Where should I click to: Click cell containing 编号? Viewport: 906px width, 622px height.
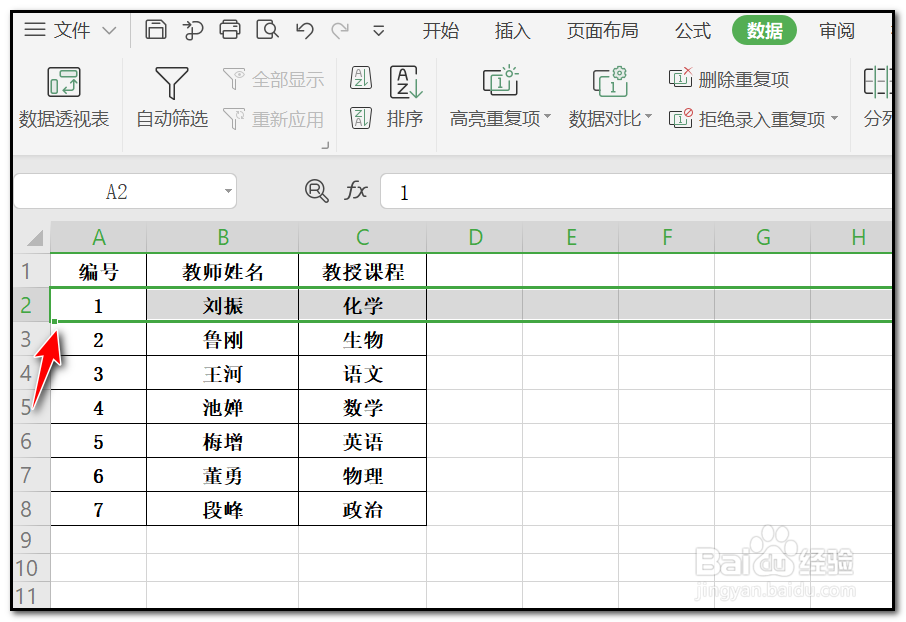pos(99,271)
